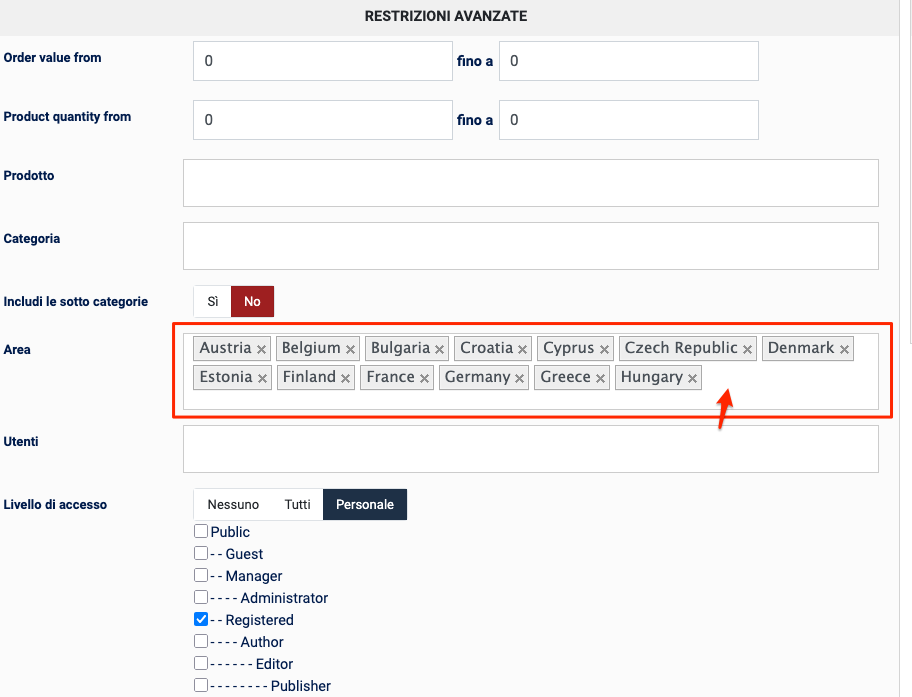Choose Nessuno access level
This screenshot has width=912, height=697.
[233, 505]
